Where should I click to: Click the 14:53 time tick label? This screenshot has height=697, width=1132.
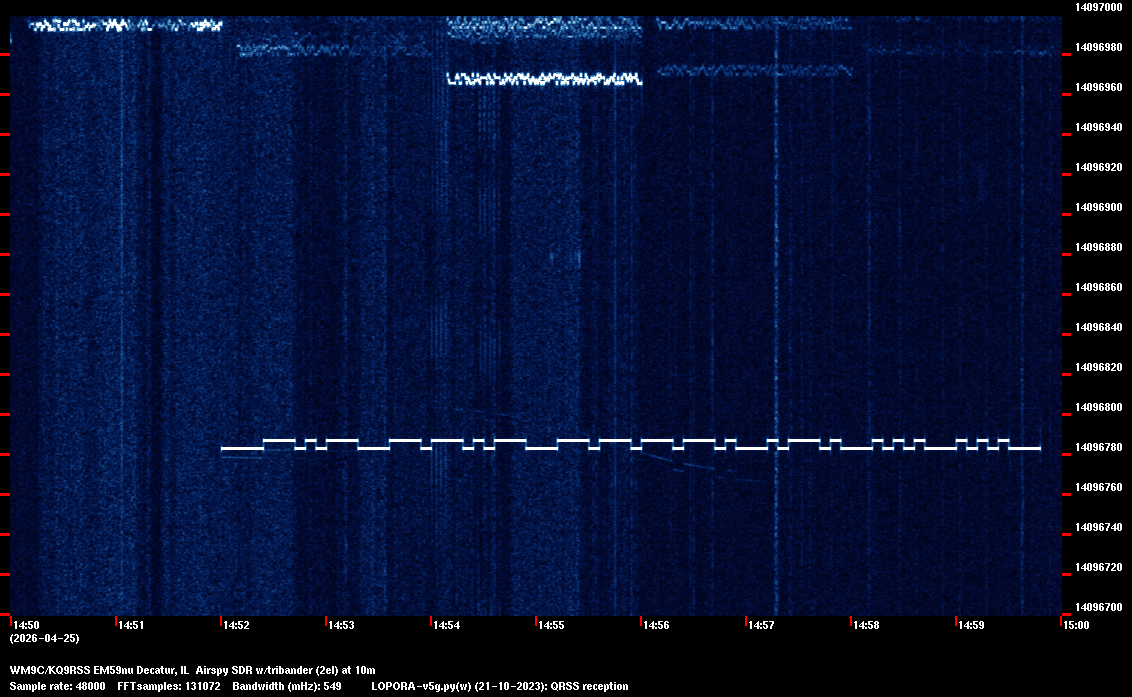[341, 626]
